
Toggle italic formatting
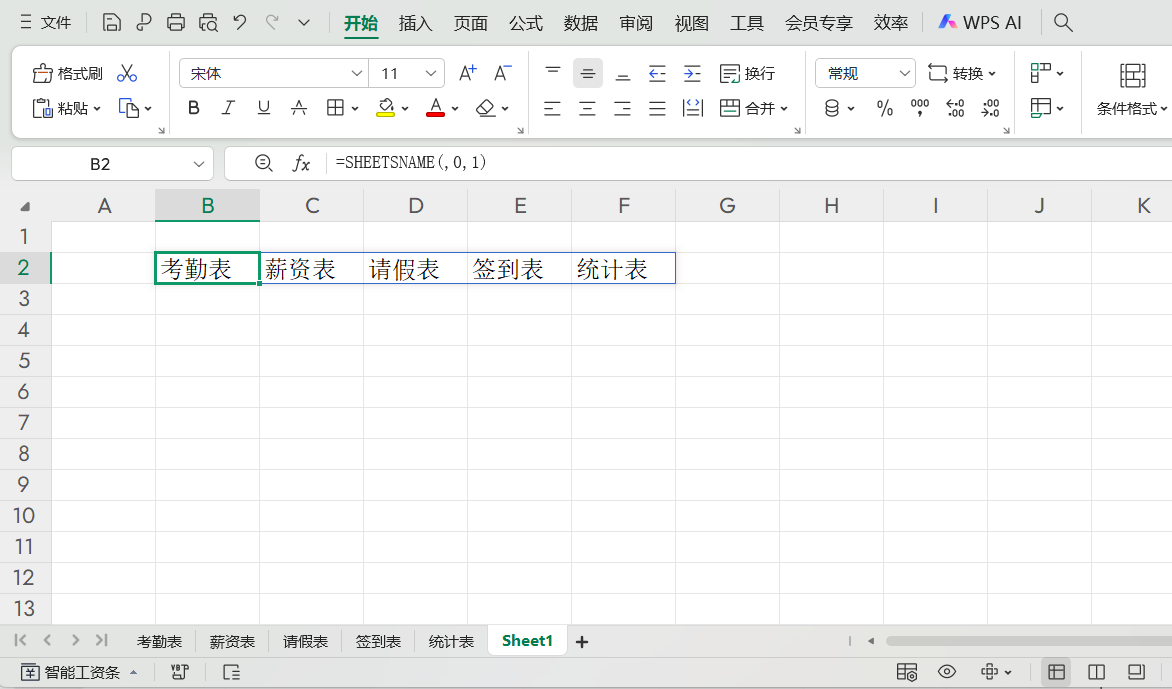228,108
